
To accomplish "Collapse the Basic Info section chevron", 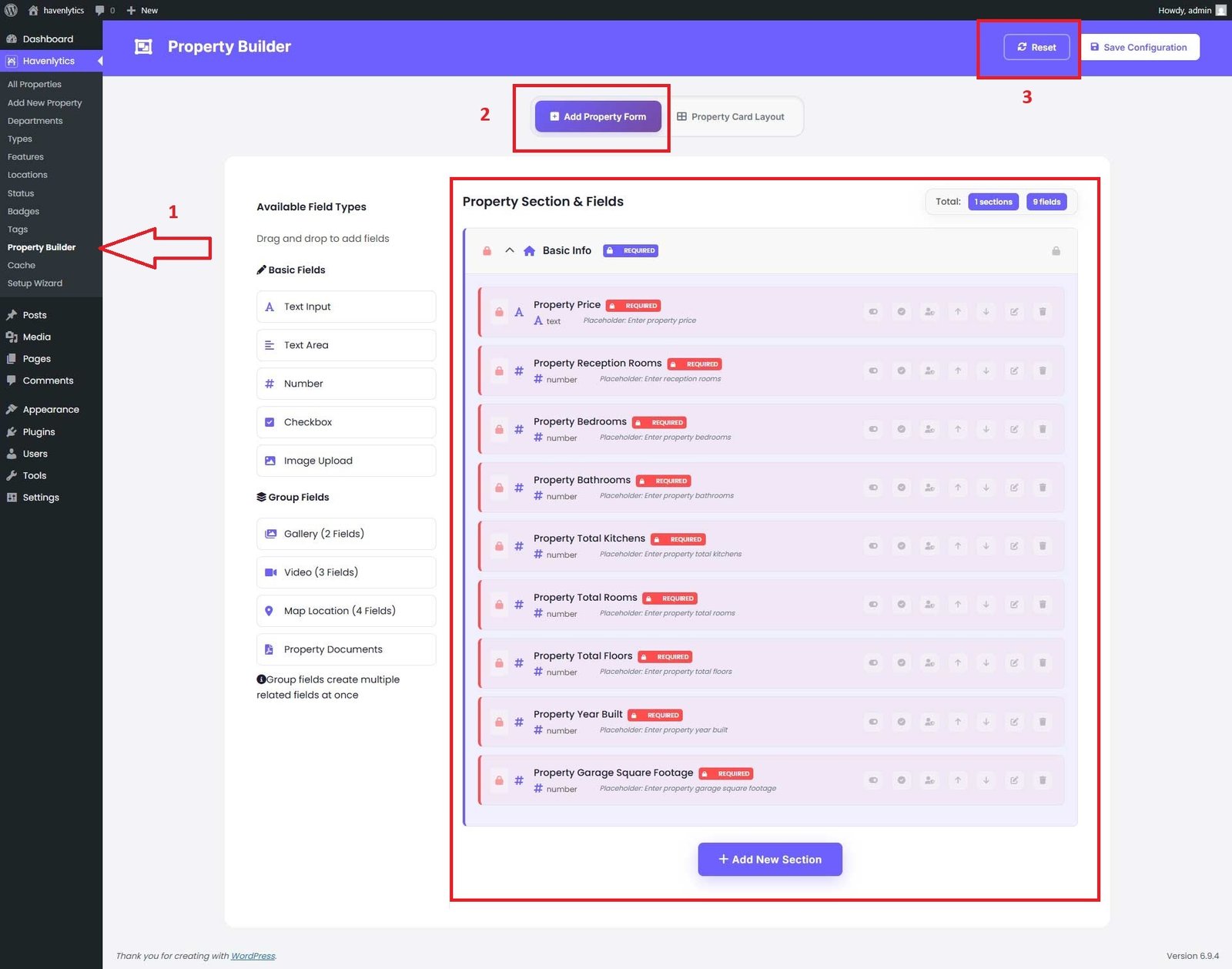I will pos(509,250).
